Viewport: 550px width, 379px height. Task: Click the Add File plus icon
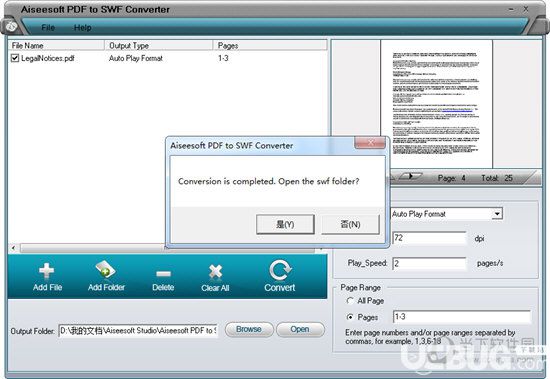click(46, 271)
